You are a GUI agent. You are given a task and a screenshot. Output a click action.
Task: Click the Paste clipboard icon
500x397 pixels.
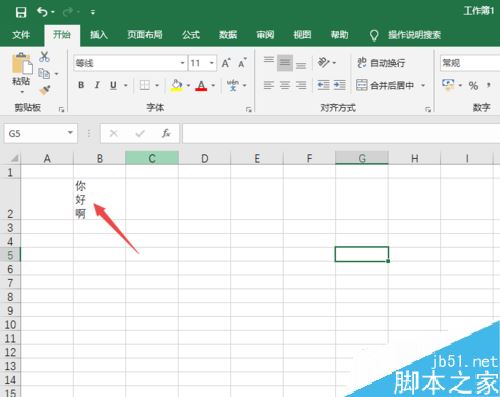click(22, 63)
